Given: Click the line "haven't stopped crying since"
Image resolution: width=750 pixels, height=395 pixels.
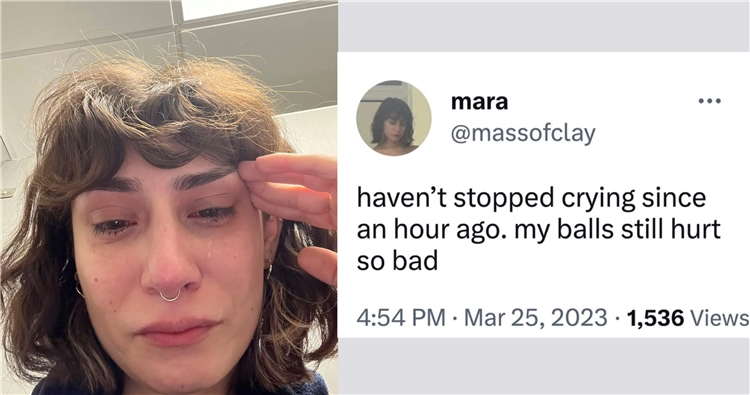Looking at the screenshot, I should click(531, 198).
